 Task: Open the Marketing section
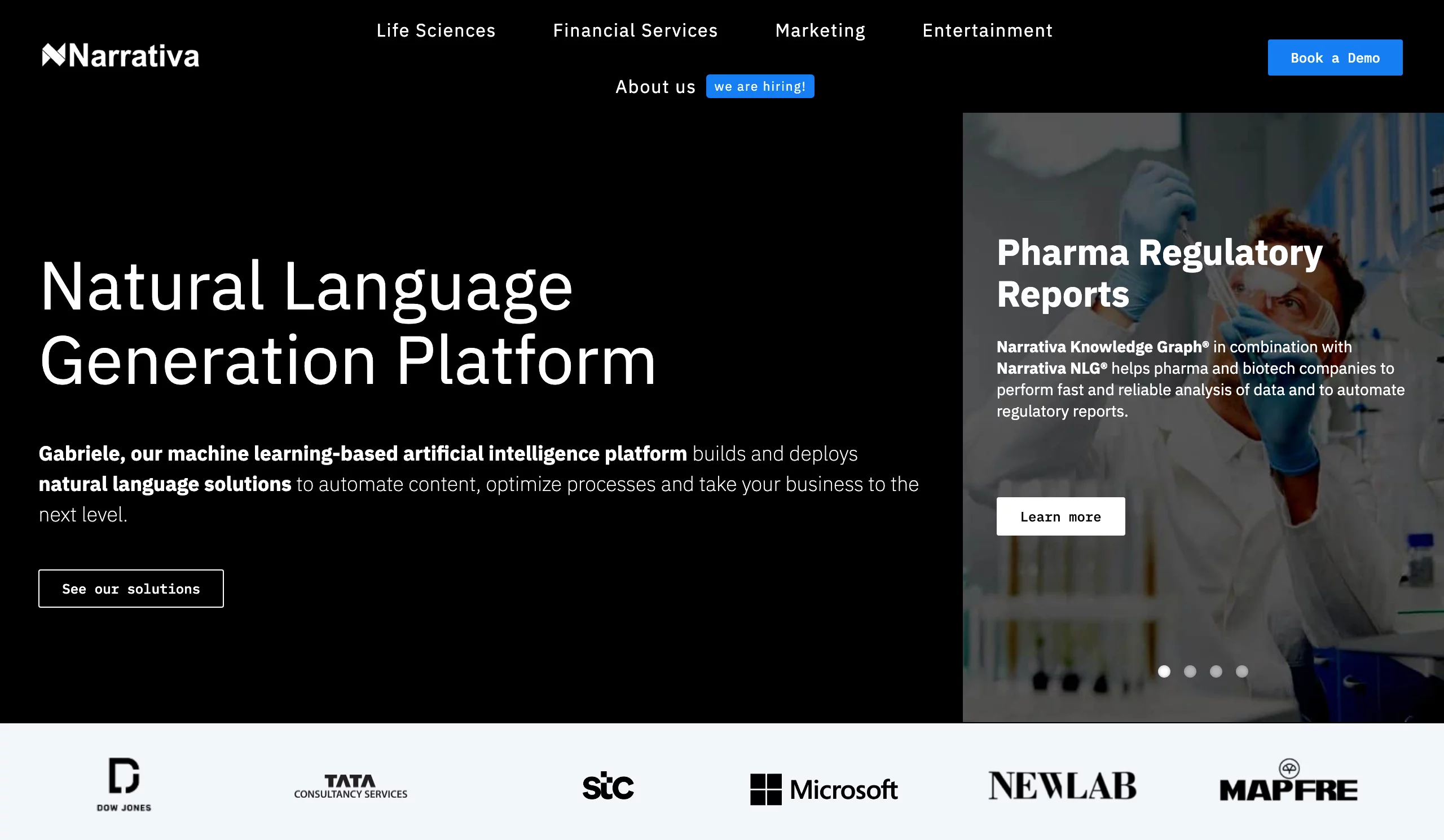(x=820, y=30)
